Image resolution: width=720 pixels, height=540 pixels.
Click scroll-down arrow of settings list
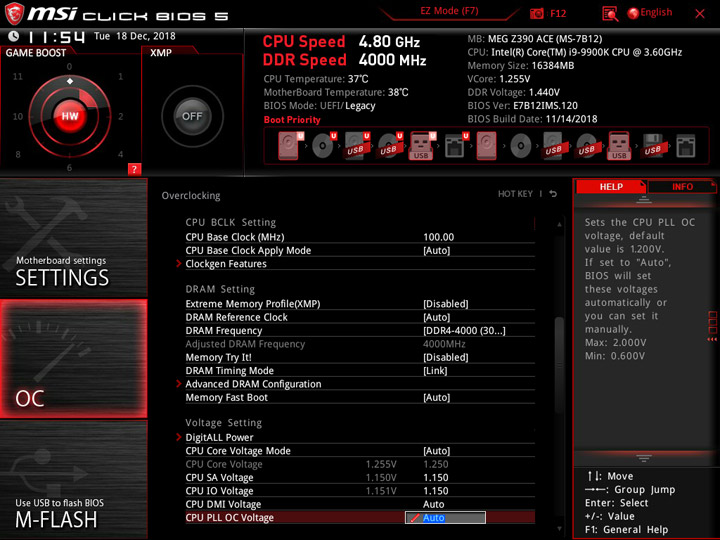pyautogui.click(x=559, y=529)
